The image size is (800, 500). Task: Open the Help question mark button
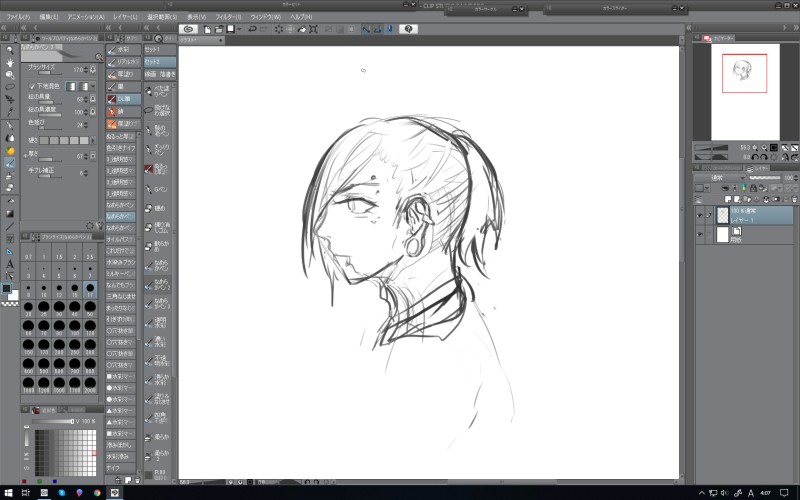(408, 29)
